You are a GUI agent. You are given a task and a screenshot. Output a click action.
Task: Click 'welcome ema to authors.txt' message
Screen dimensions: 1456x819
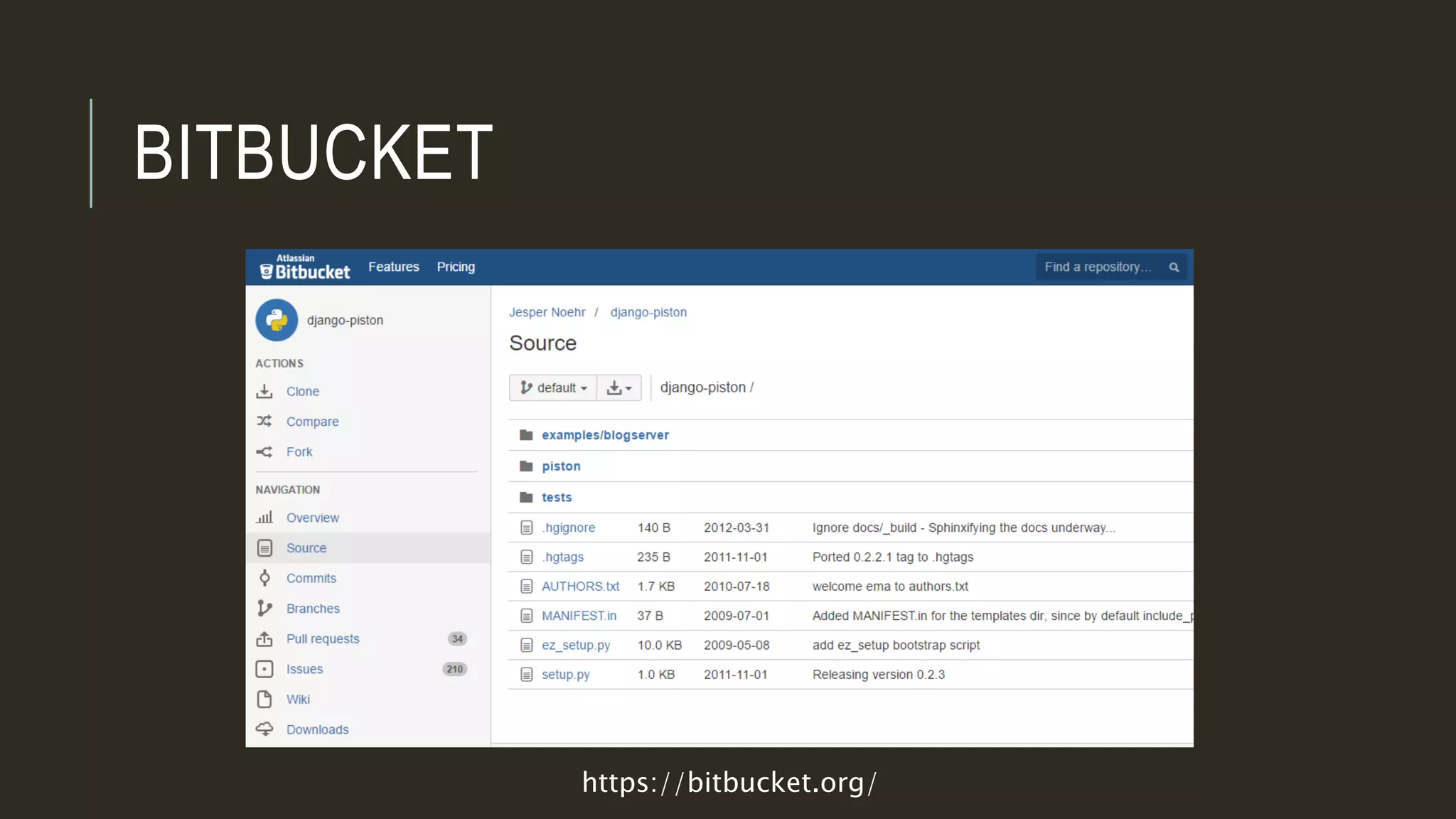click(890, 587)
